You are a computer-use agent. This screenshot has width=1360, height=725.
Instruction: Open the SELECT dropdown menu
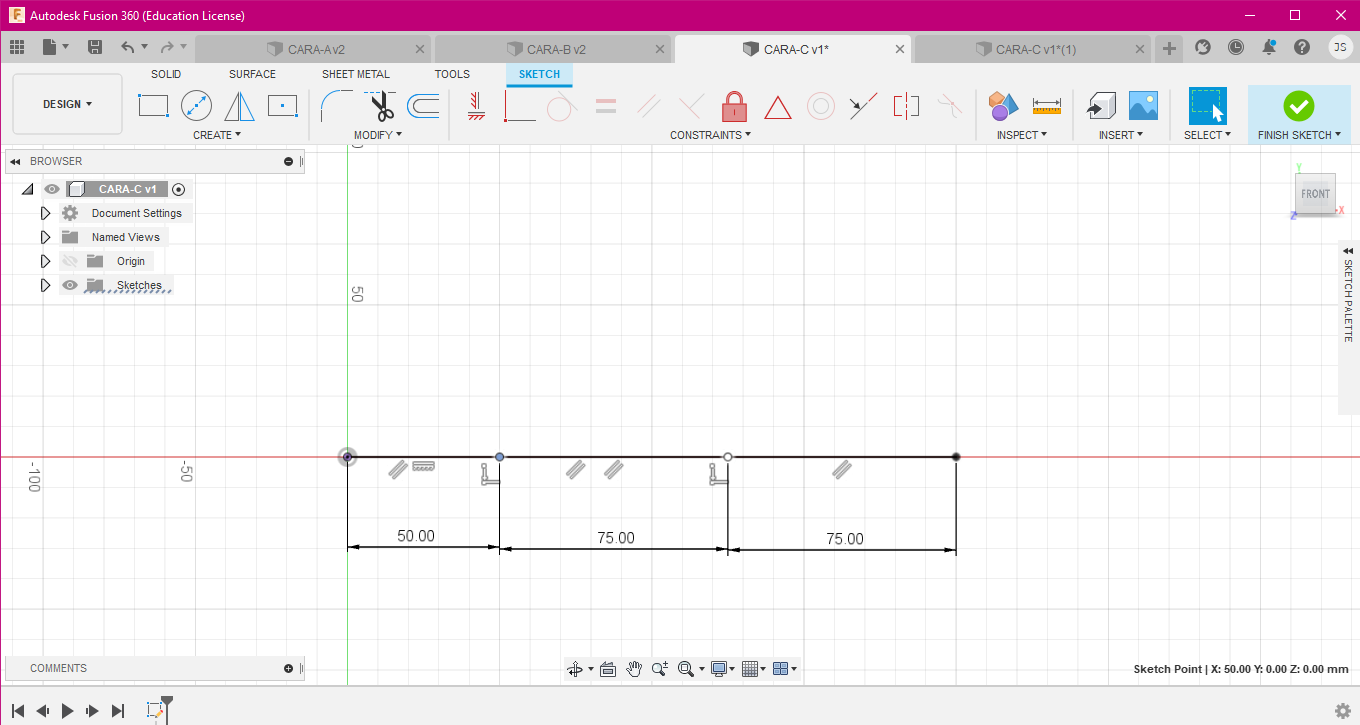1207,135
